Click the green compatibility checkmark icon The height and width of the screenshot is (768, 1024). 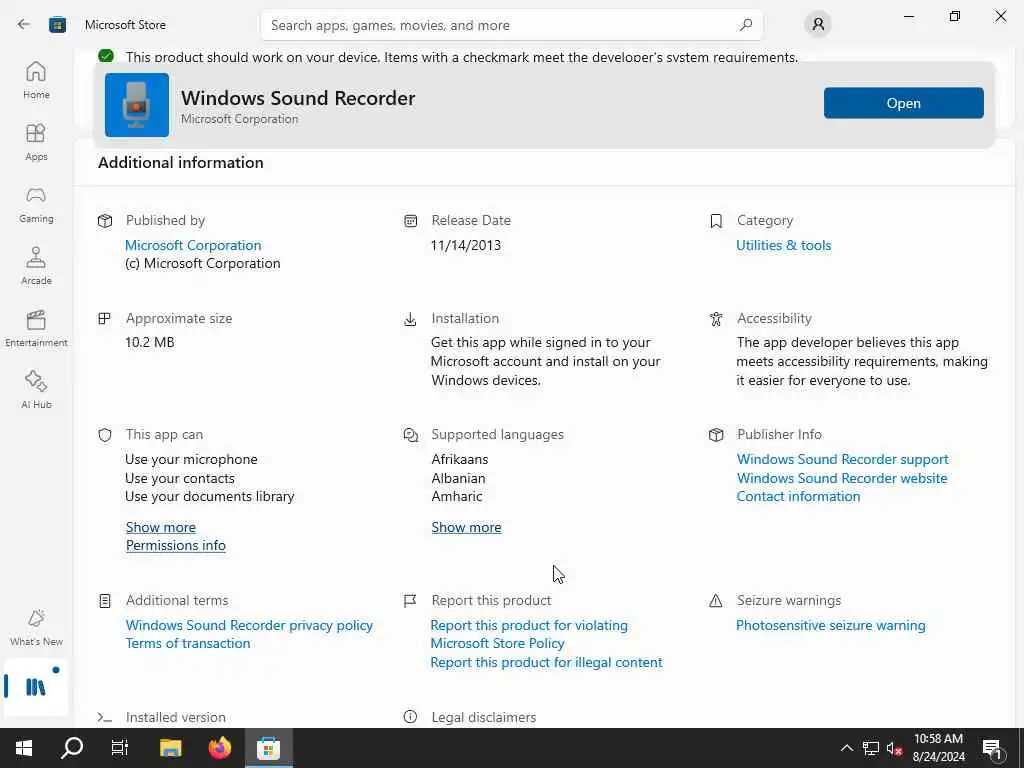106,56
